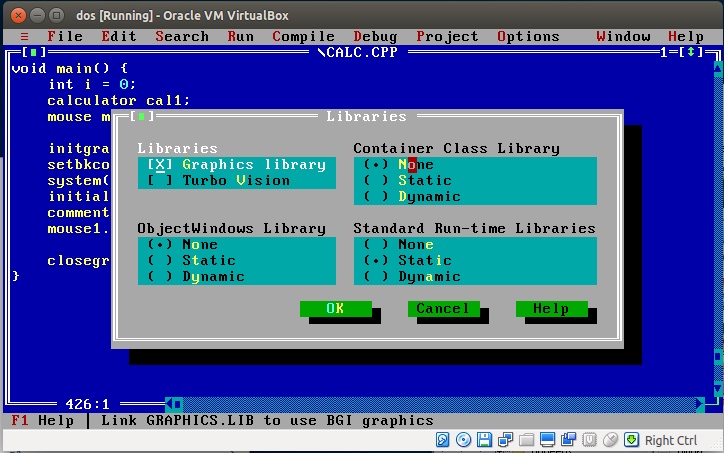Click the VirtualBox shared folders icon

tap(526, 439)
